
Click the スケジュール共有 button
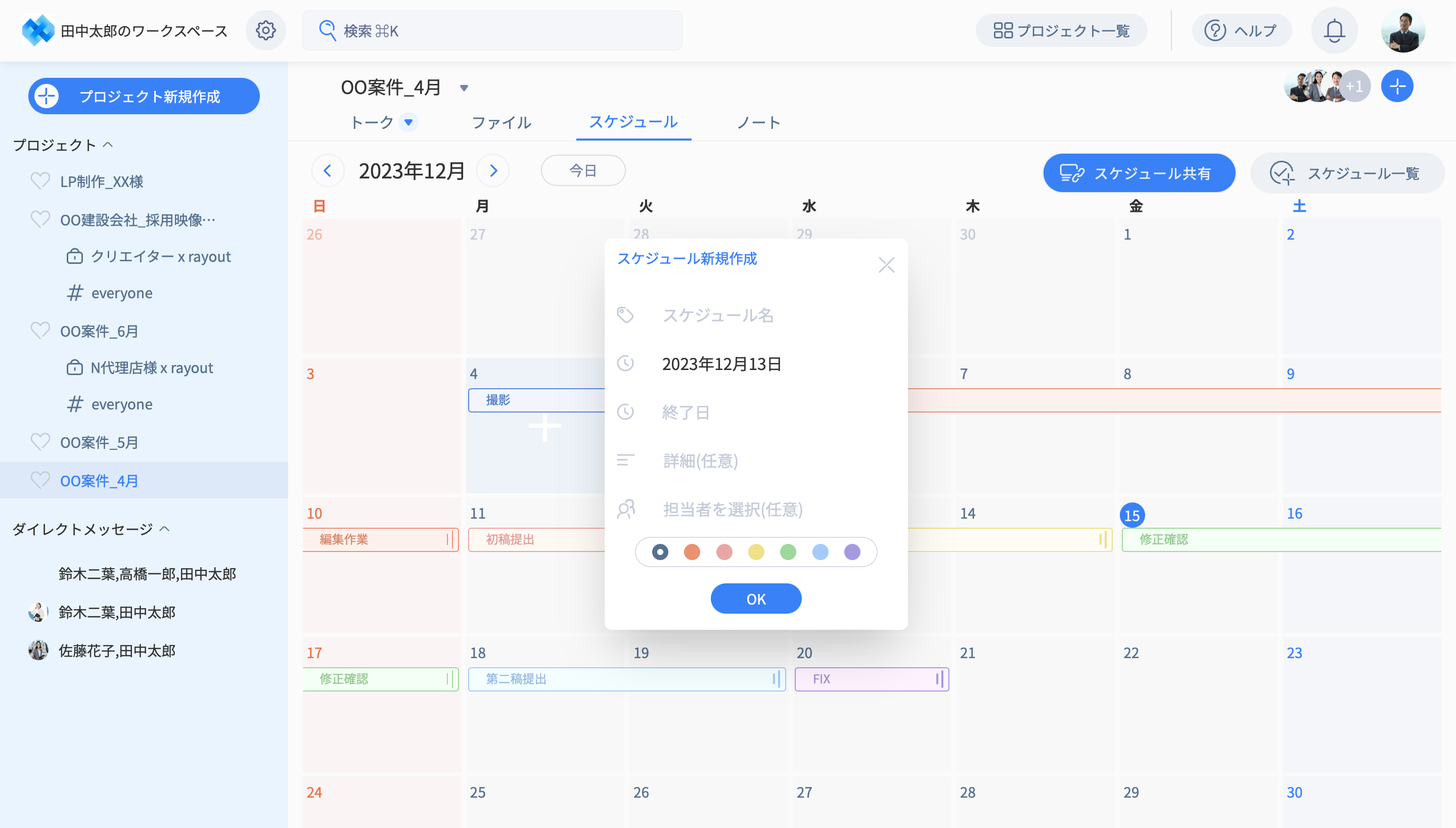(x=1139, y=173)
